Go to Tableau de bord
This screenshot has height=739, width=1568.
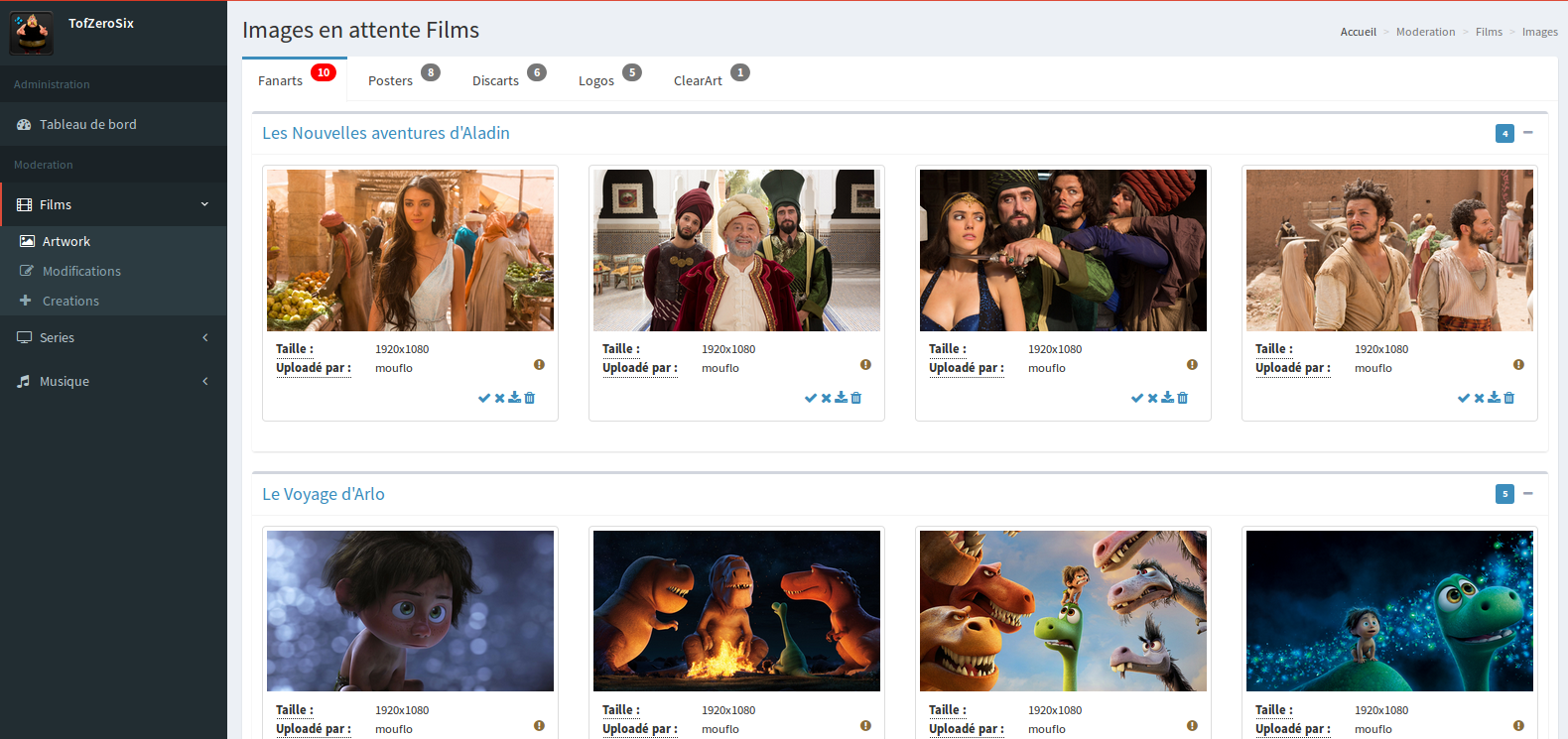(87, 124)
